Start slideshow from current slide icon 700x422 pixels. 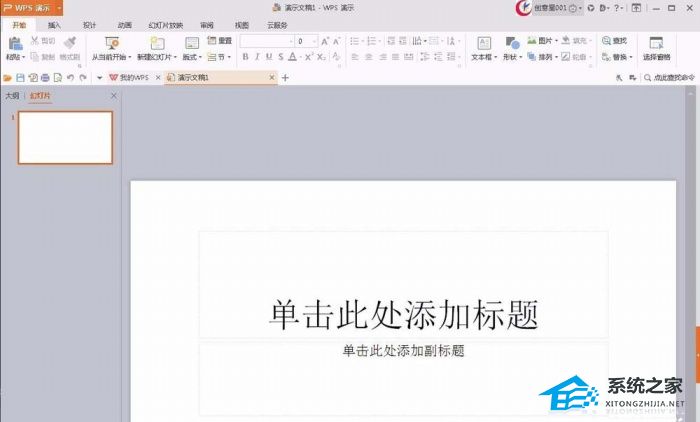point(112,43)
